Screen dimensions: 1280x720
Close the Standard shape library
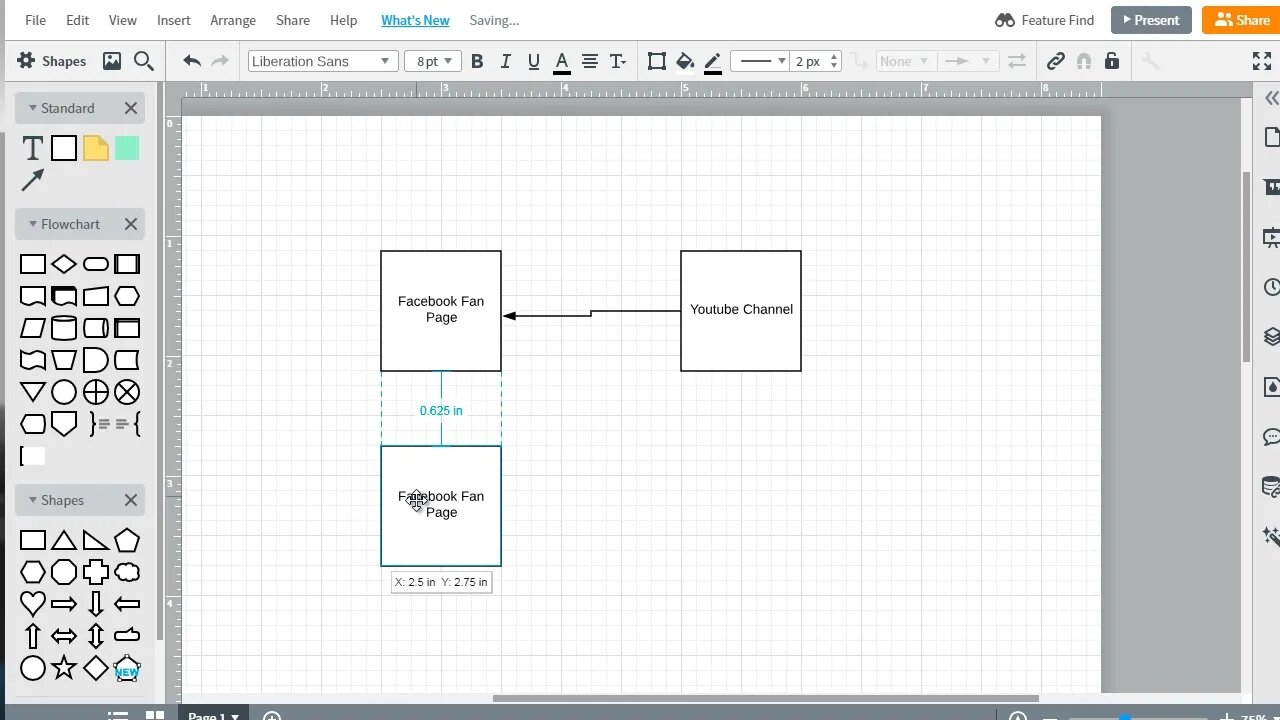[131, 108]
